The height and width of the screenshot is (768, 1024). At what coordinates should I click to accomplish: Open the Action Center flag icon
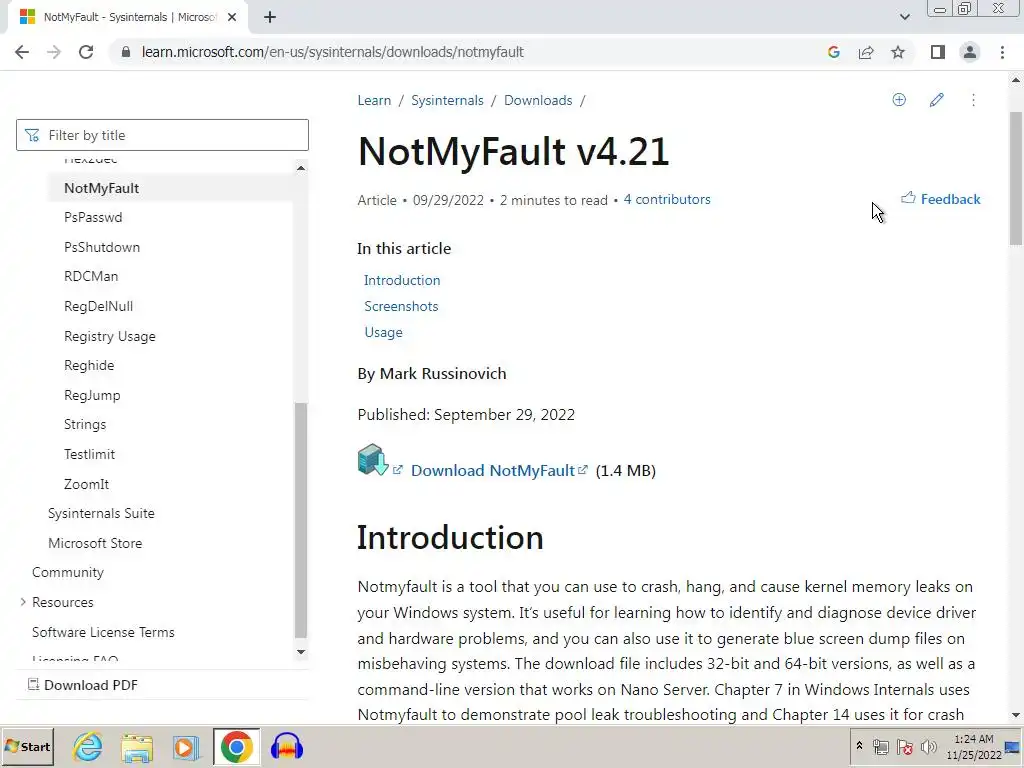click(904, 746)
